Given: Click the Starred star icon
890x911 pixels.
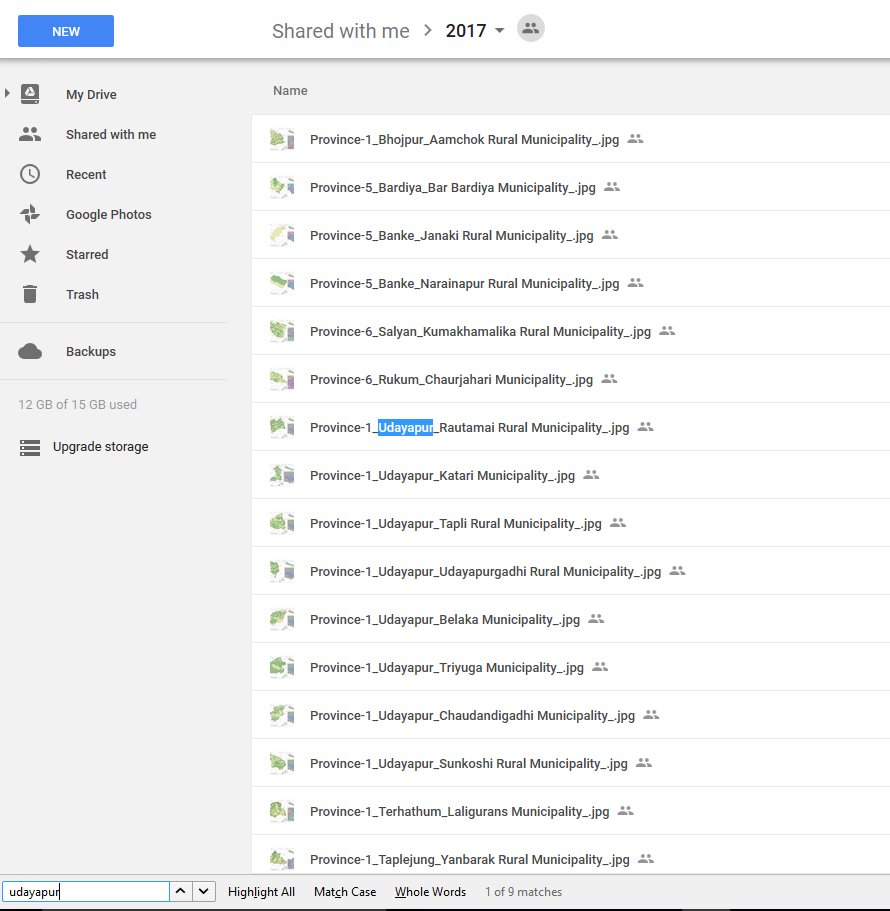Looking at the screenshot, I should click(x=30, y=254).
